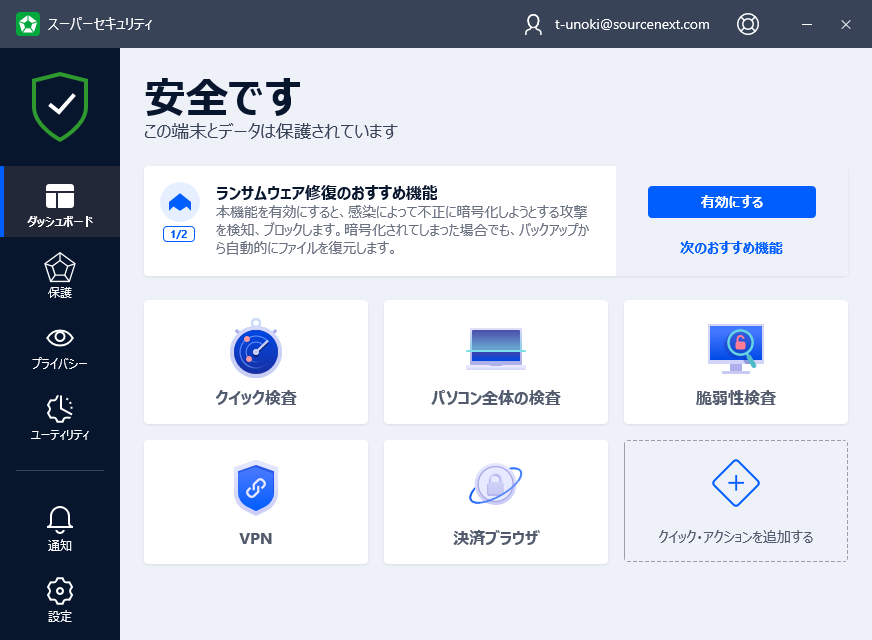
Task: Click the ランサムウェア修復のおすすめ機能 heading
Action: [x=326, y=193]
